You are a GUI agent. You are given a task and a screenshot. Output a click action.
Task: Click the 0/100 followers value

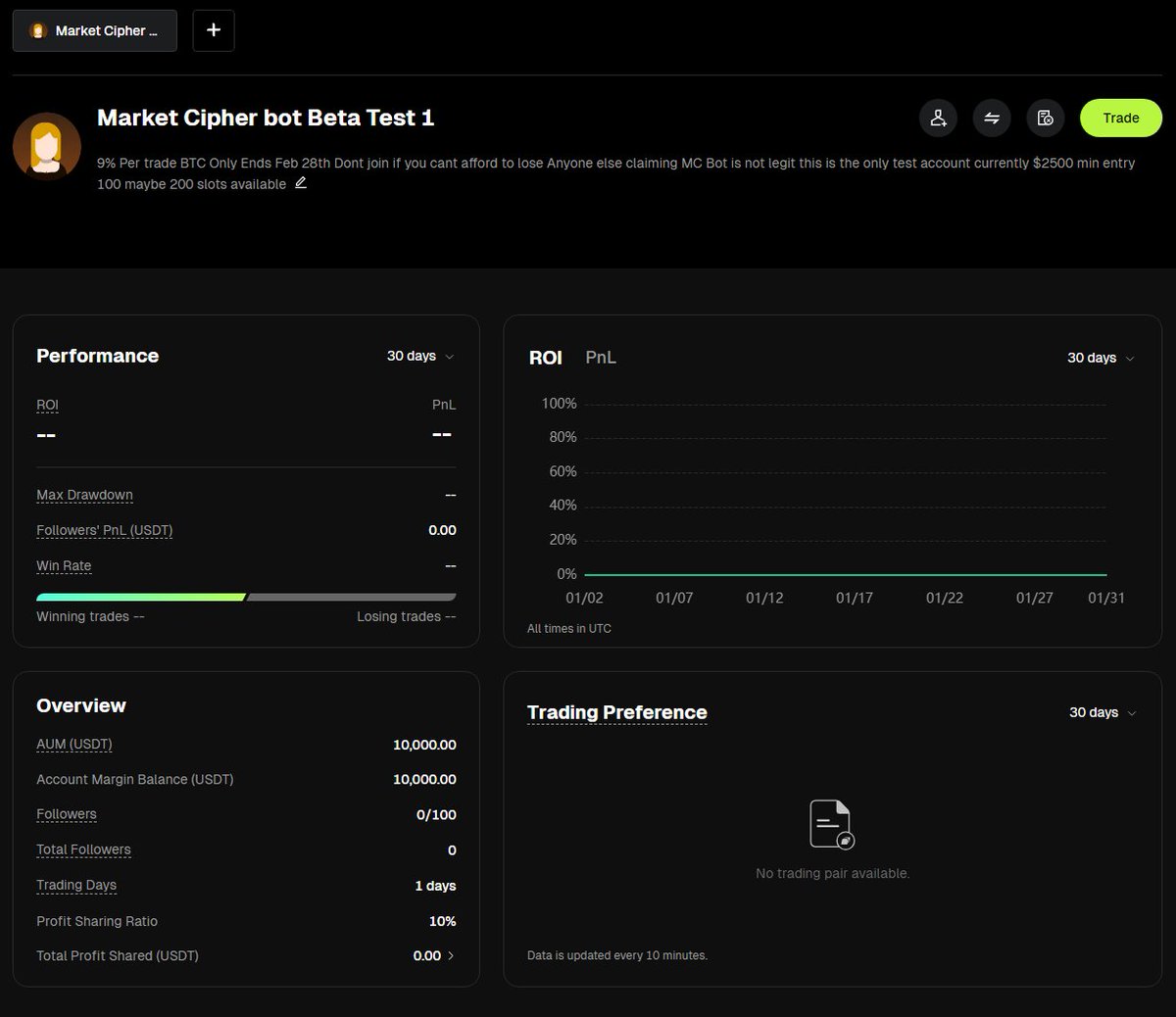tap(436, 814)
